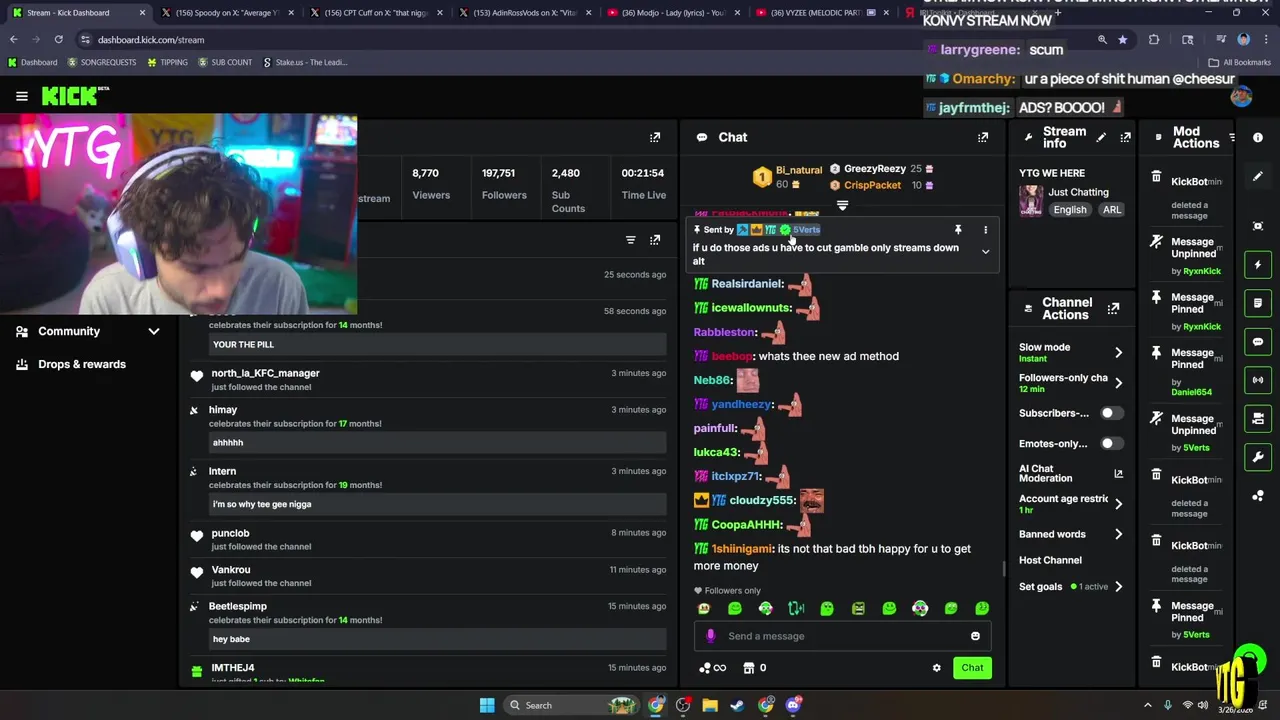Switch to the Spoody on X tab
Viewport: 1280px width, 720px height.
pos(227,13)
